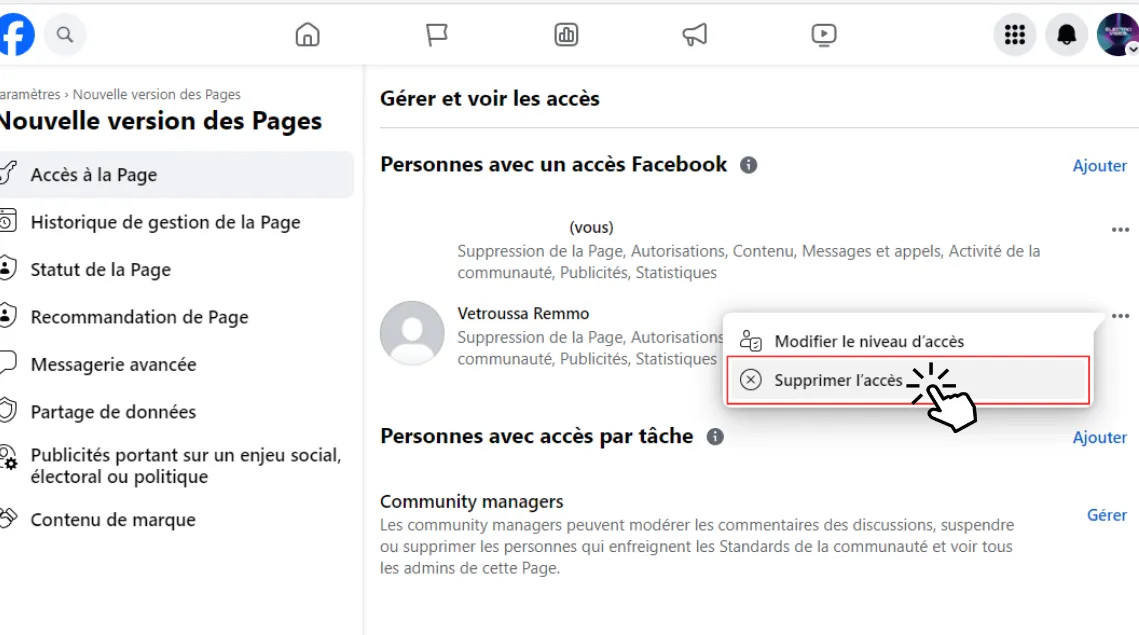Open the nine-dot apps menu
Viewport: 1139px width, 635px height.
point(1015,34)
